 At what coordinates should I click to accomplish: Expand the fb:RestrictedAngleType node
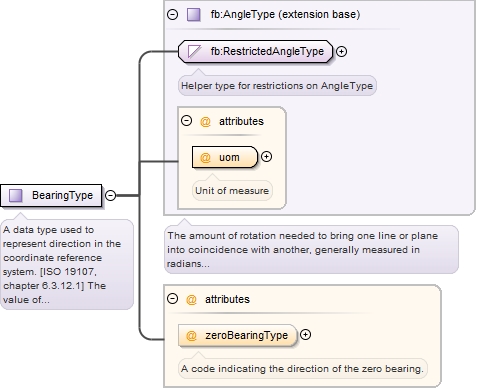click(x=341, y=52)
